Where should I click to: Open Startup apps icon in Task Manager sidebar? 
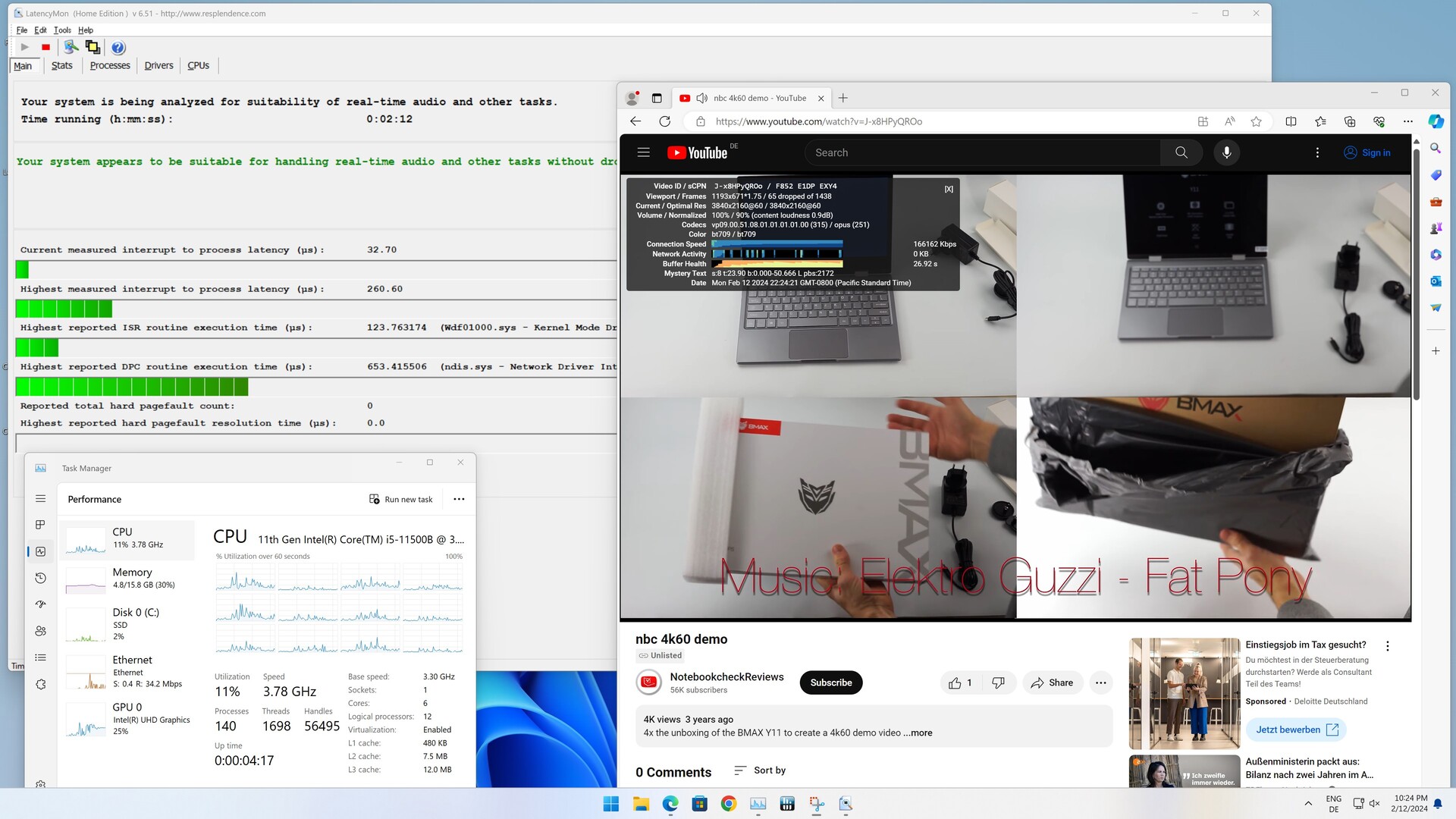pyautogui.click(x=41, y=604)
